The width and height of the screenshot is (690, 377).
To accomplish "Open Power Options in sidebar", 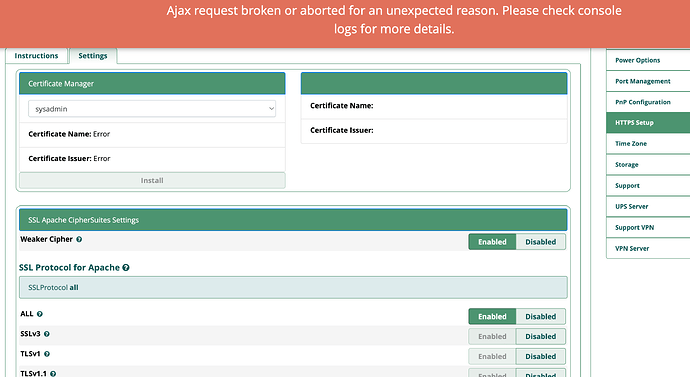I will 648,60.
